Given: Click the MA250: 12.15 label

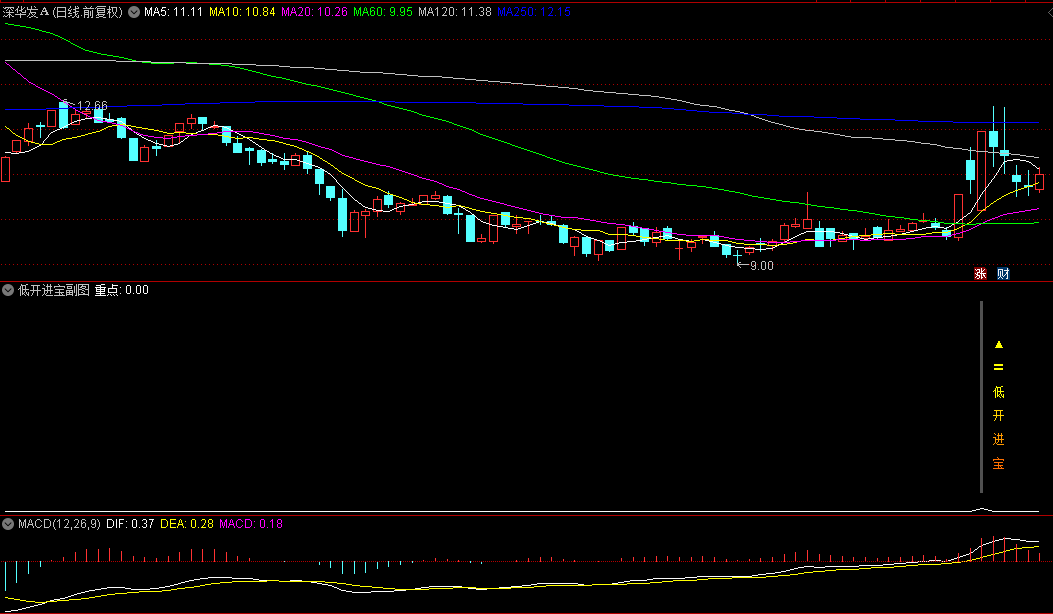Looking at the screenshot, I should click(534, 12).
